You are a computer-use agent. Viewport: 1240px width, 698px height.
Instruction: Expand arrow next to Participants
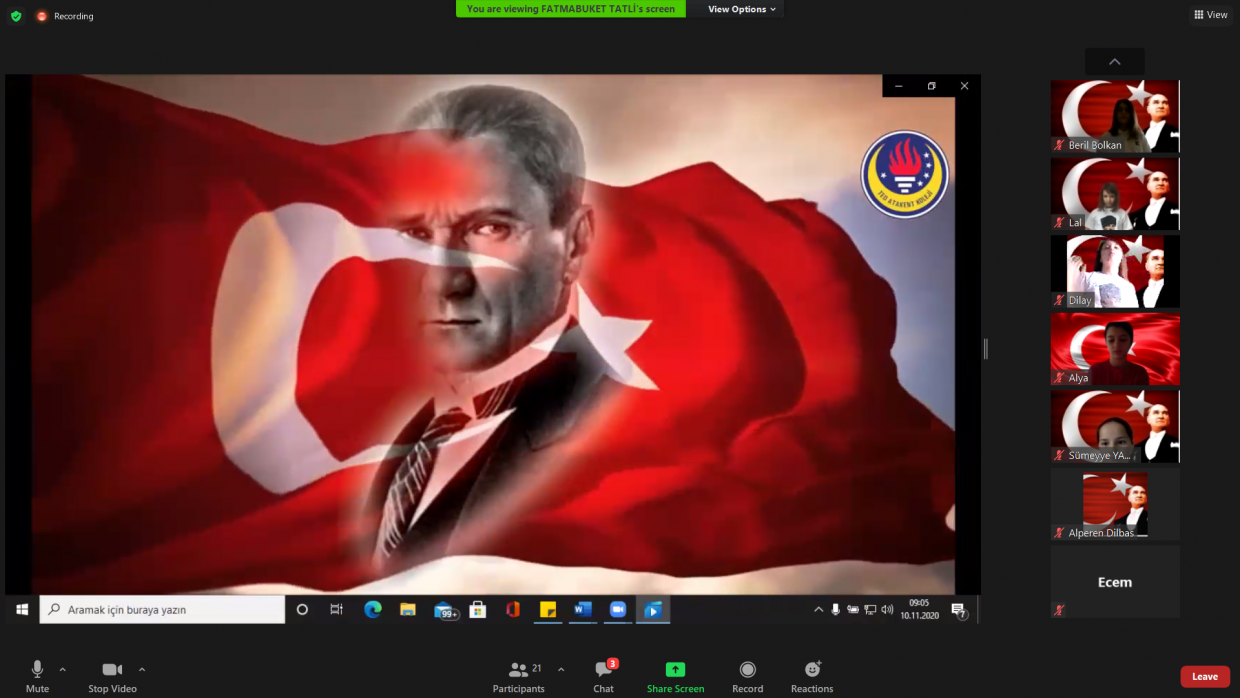coord(561,669)
